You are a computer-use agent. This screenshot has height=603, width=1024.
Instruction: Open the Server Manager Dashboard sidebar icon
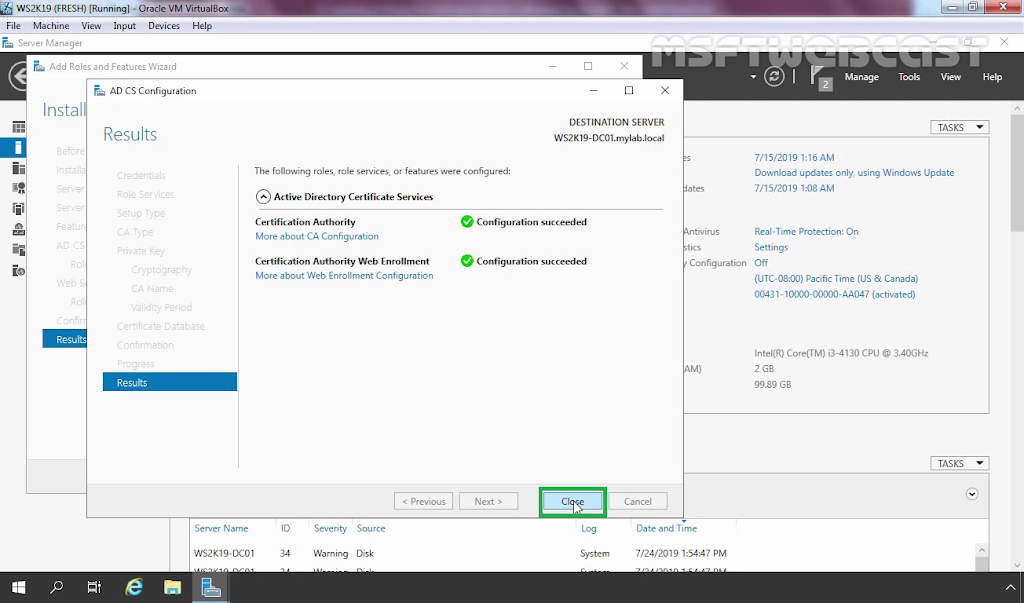[x=18, y=127]
